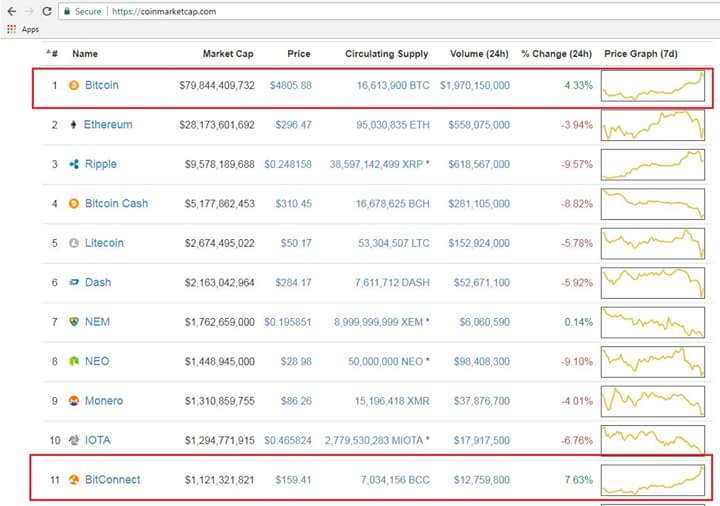This screenshot has height=506, width=720.
Task: Open the Apps grid icon in bookmarks bar
Action: tap(11, 29)
